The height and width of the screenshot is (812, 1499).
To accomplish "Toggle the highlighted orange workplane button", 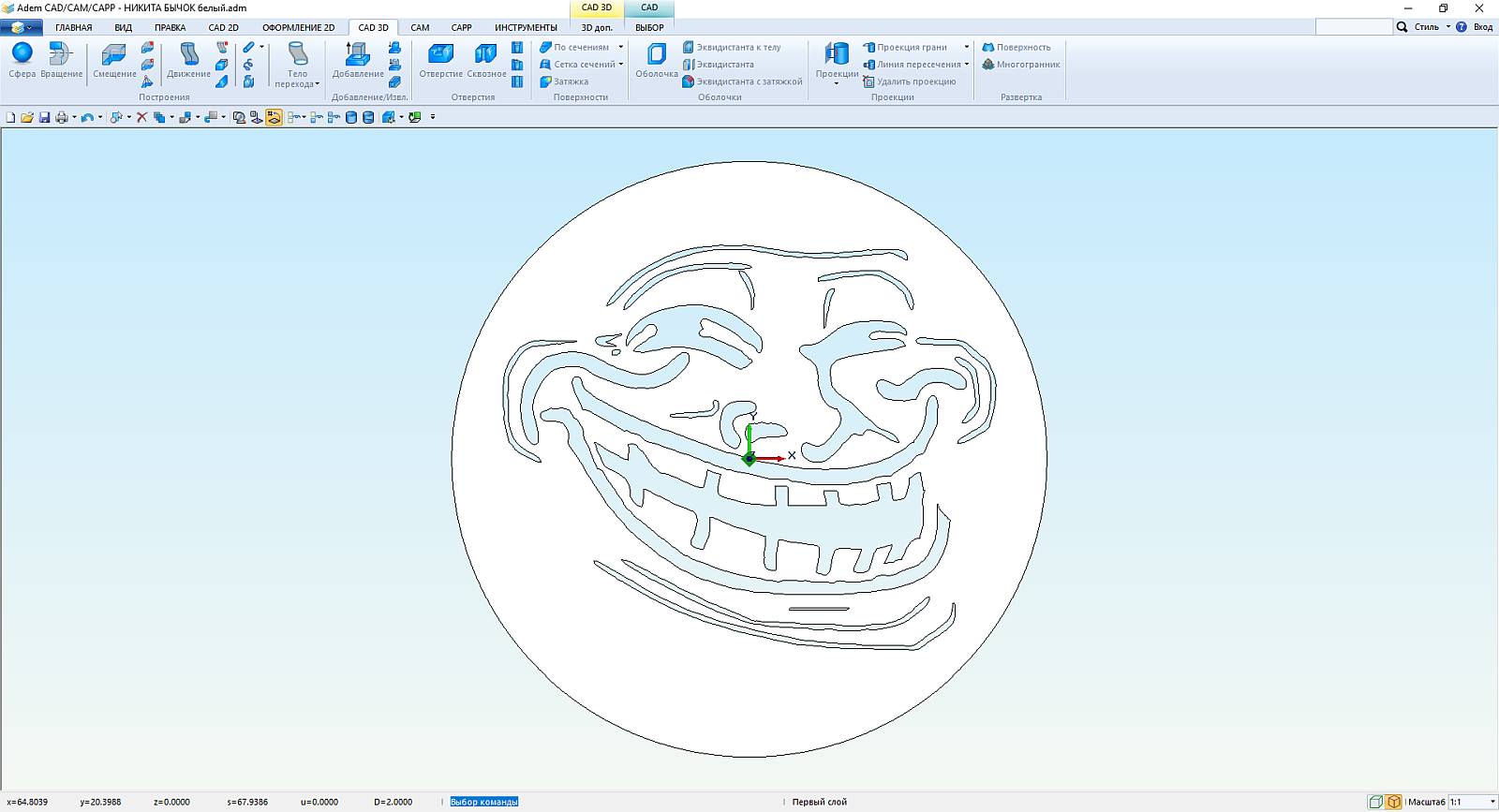I will tap(274, 117).
